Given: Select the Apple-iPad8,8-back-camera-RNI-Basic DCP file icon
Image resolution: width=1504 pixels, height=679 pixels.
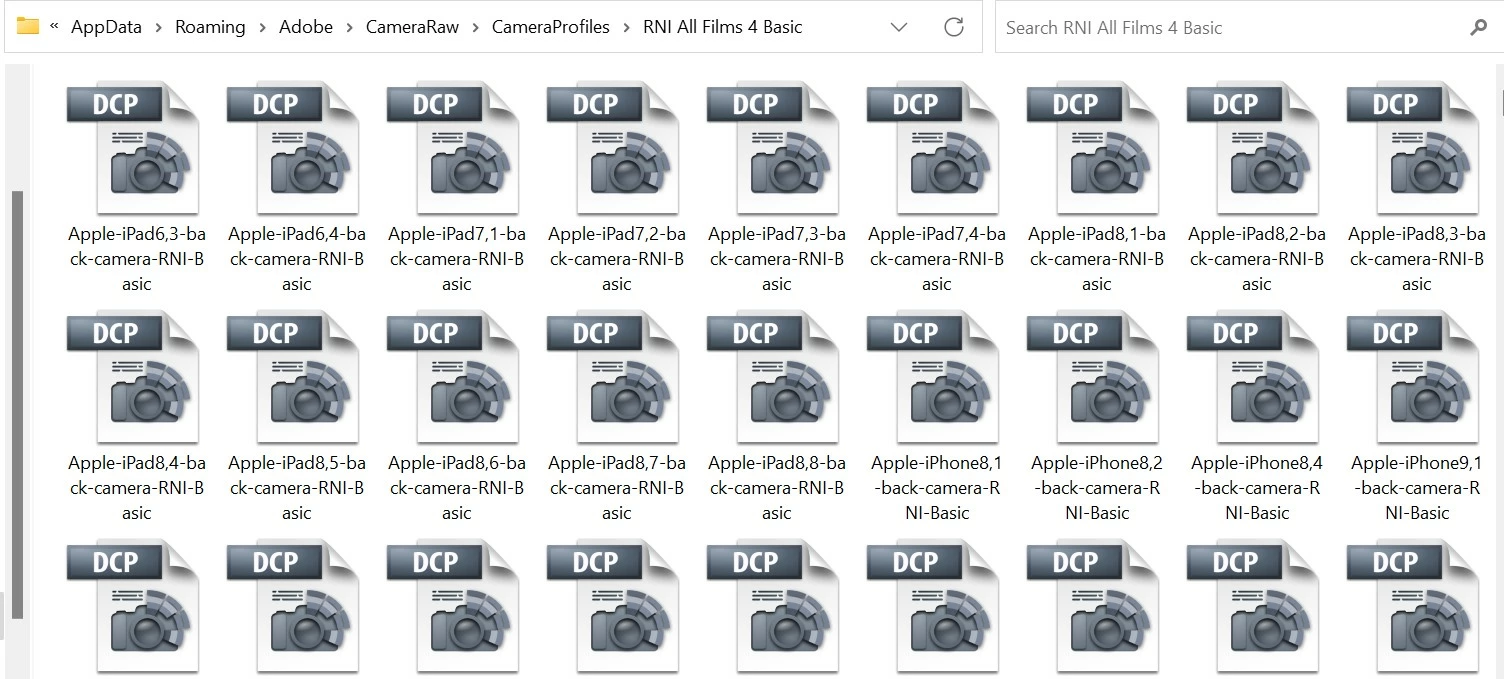Looking at the screenshot, I should coord(773,377).
